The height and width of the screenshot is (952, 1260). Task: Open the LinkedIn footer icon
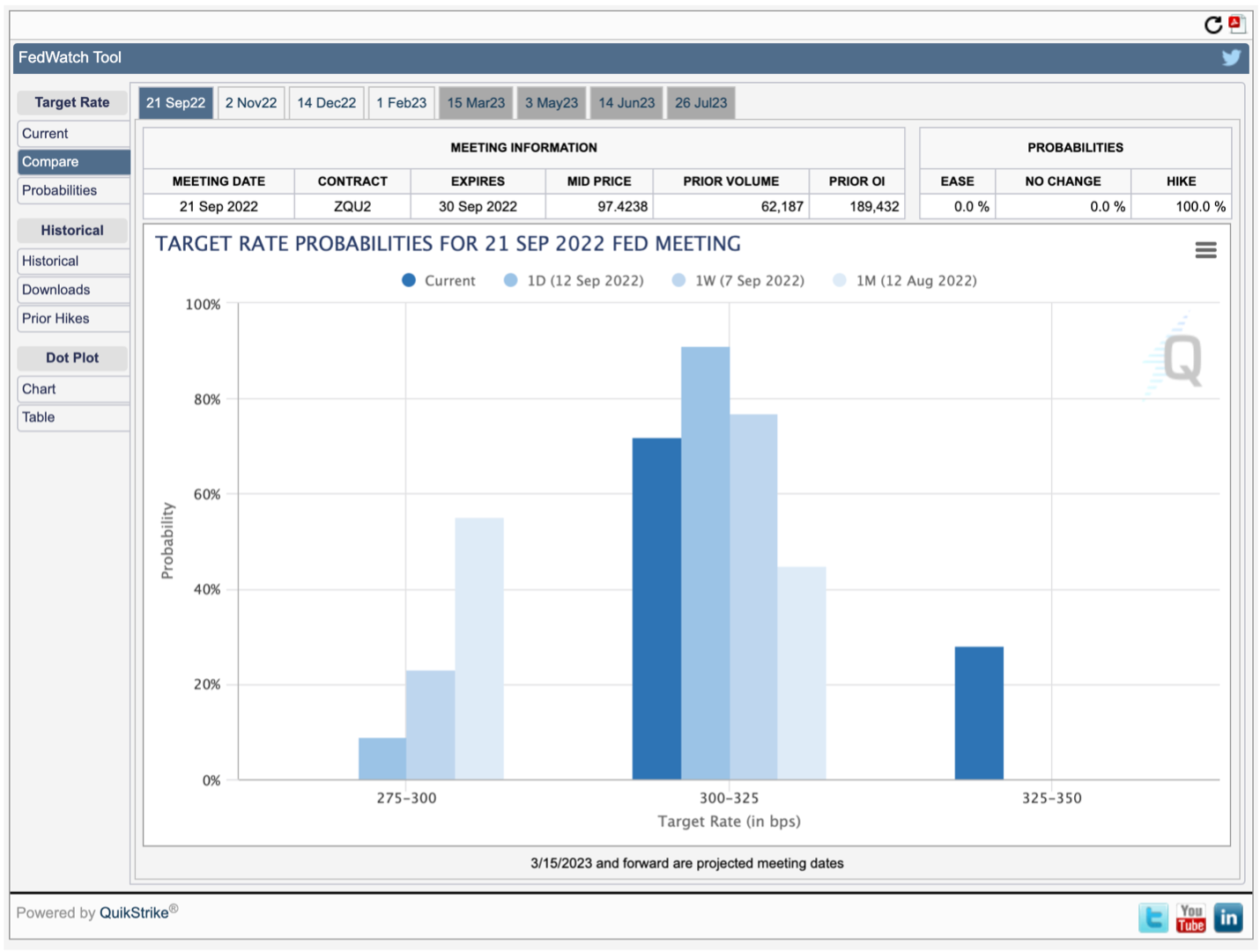(1228, 918)
